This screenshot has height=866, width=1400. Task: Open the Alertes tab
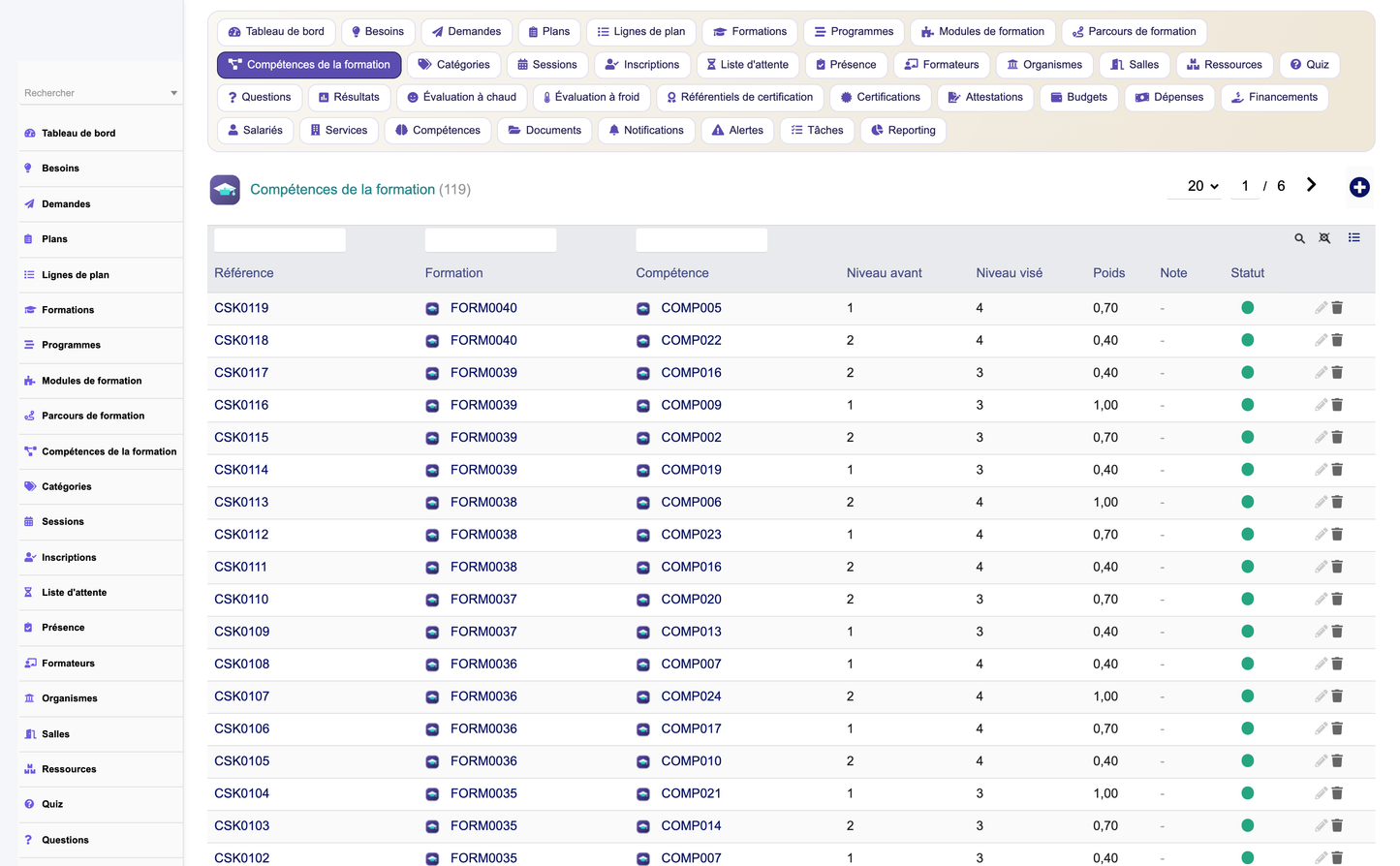coord(736,131)
